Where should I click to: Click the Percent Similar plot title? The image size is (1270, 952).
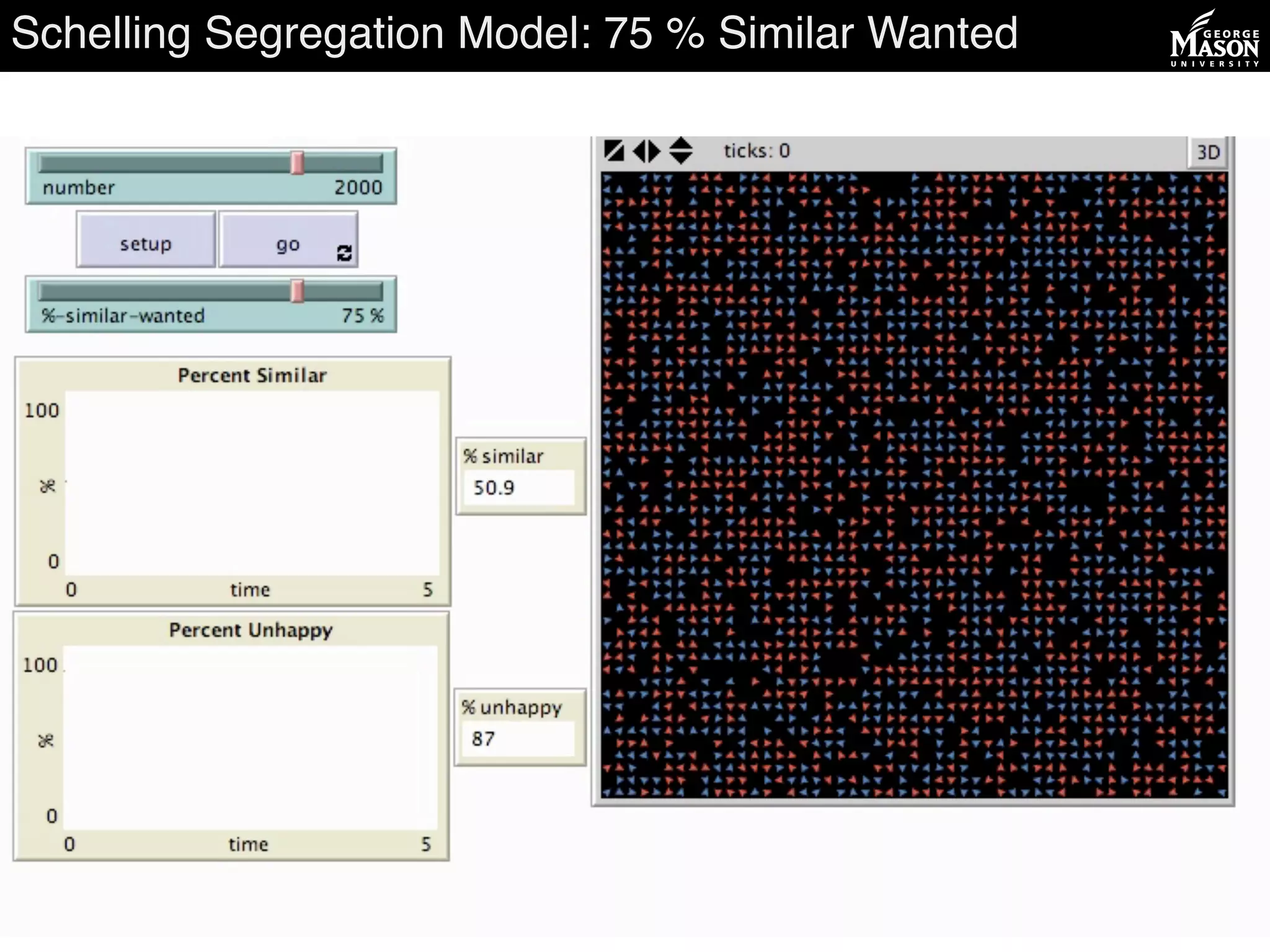(x=252, y=376)
